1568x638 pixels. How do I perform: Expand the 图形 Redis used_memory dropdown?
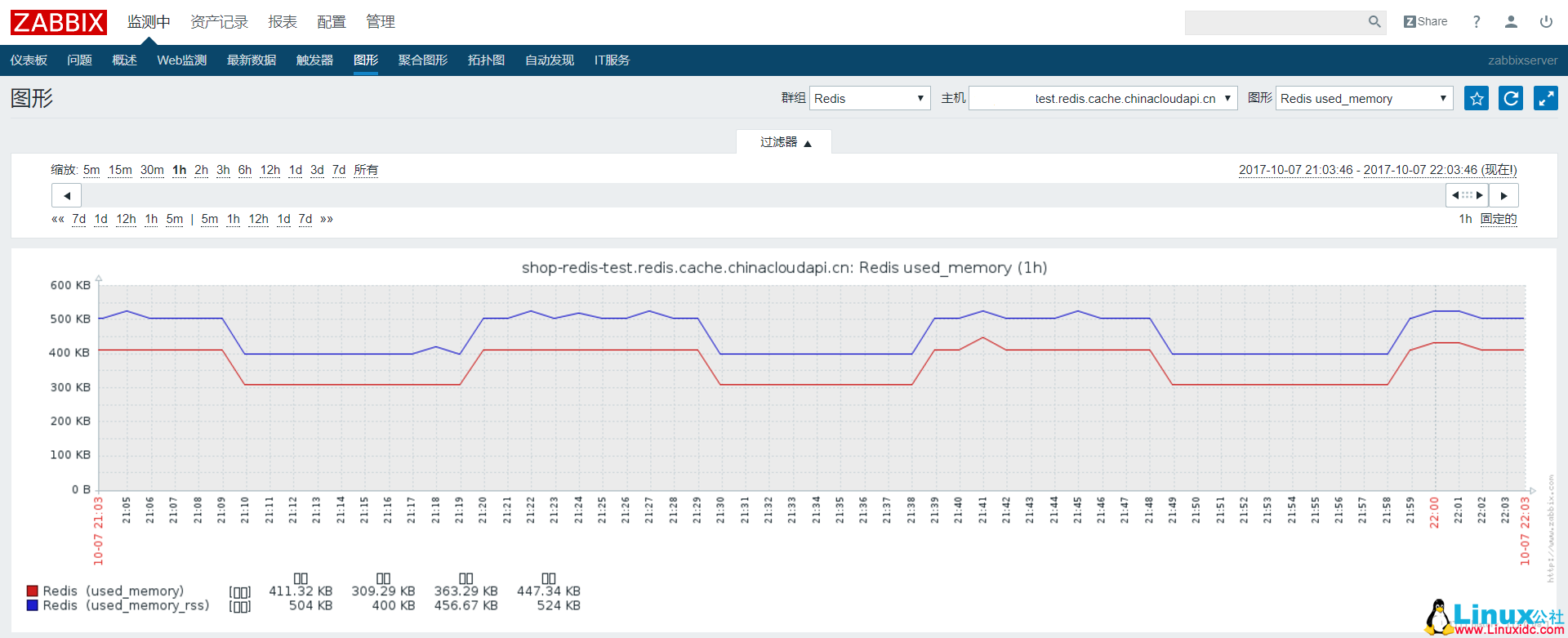(1364, 99)
